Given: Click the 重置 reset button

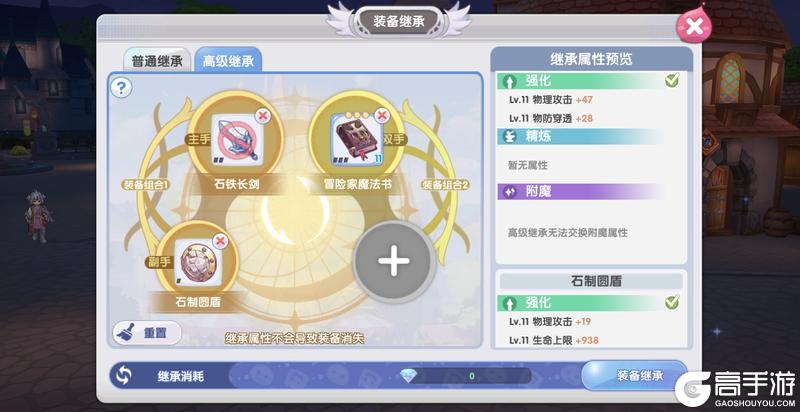Looking at the screenshot, I should coord(147,333).
